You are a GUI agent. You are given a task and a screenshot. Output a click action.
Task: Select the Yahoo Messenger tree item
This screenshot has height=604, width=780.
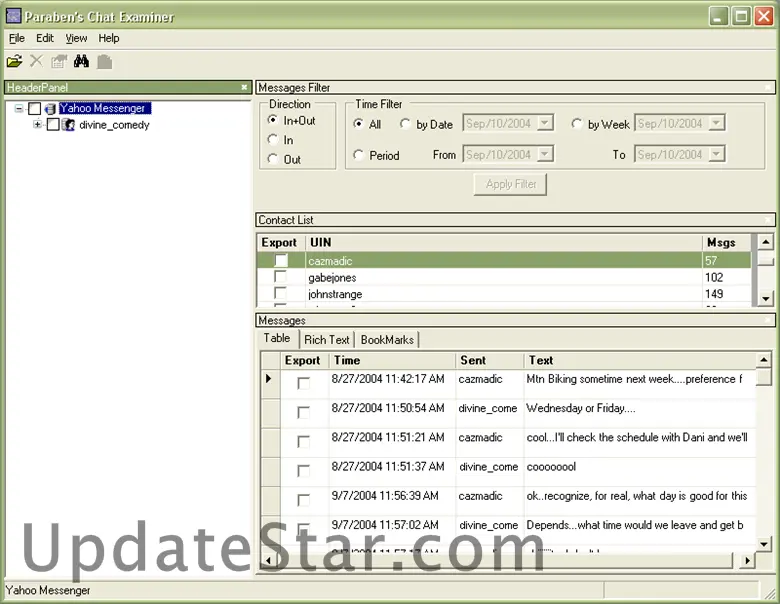click(x=104, y=108)
